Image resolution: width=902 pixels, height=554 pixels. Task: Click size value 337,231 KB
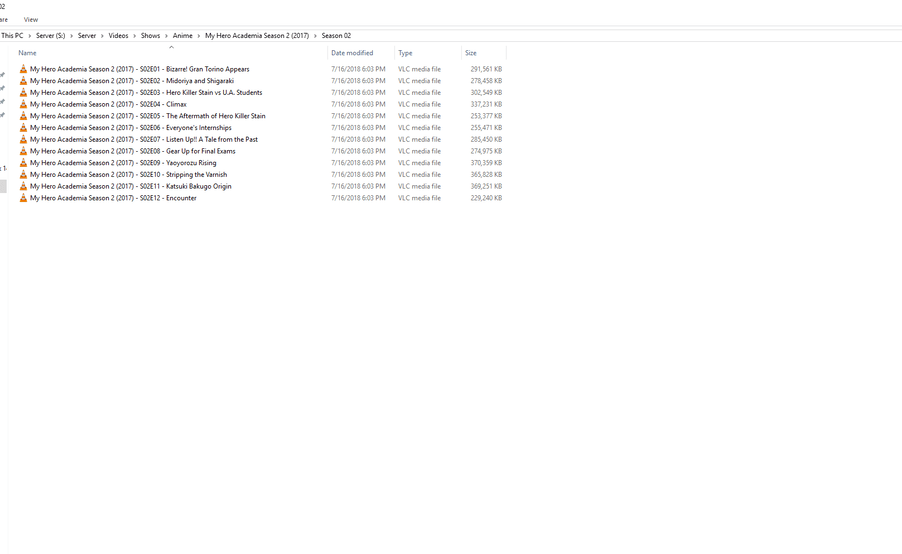point(486,104)
